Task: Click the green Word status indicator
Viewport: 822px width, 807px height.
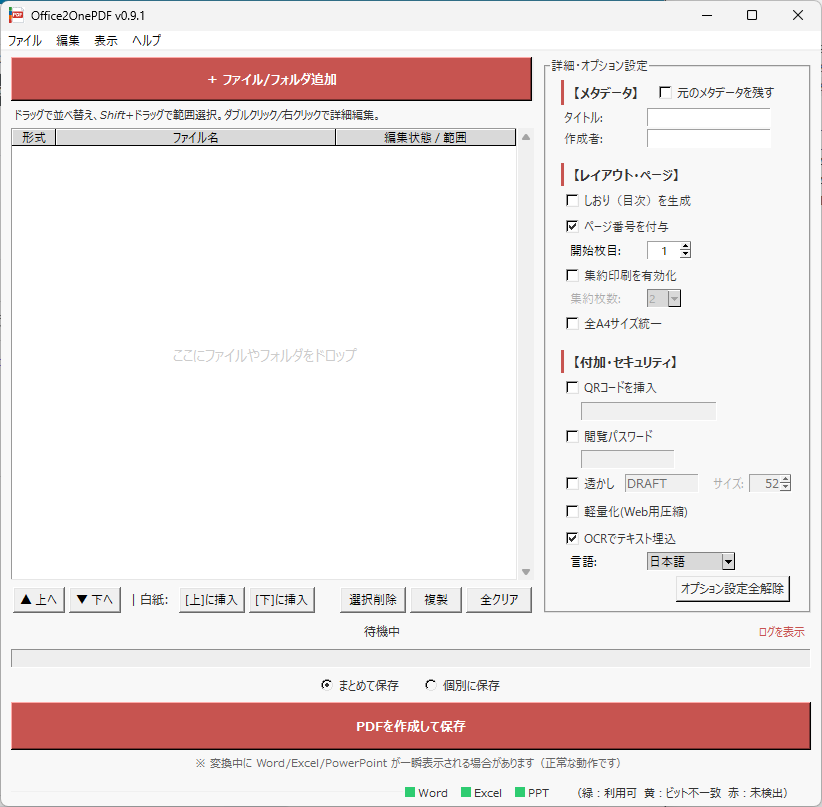Action: (410, 793)
